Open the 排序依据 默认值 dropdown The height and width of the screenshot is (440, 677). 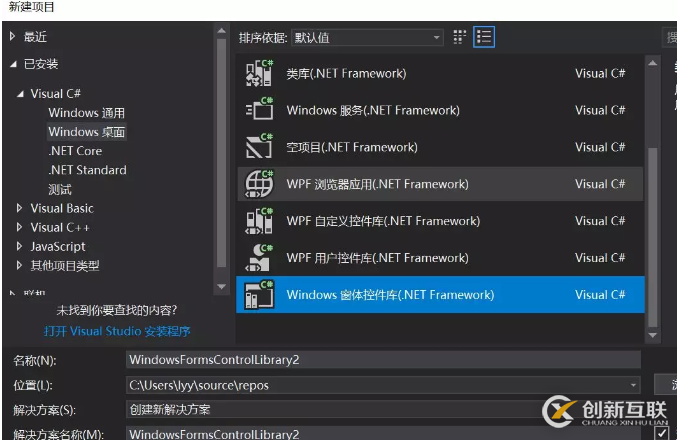(x=367, y=38)
